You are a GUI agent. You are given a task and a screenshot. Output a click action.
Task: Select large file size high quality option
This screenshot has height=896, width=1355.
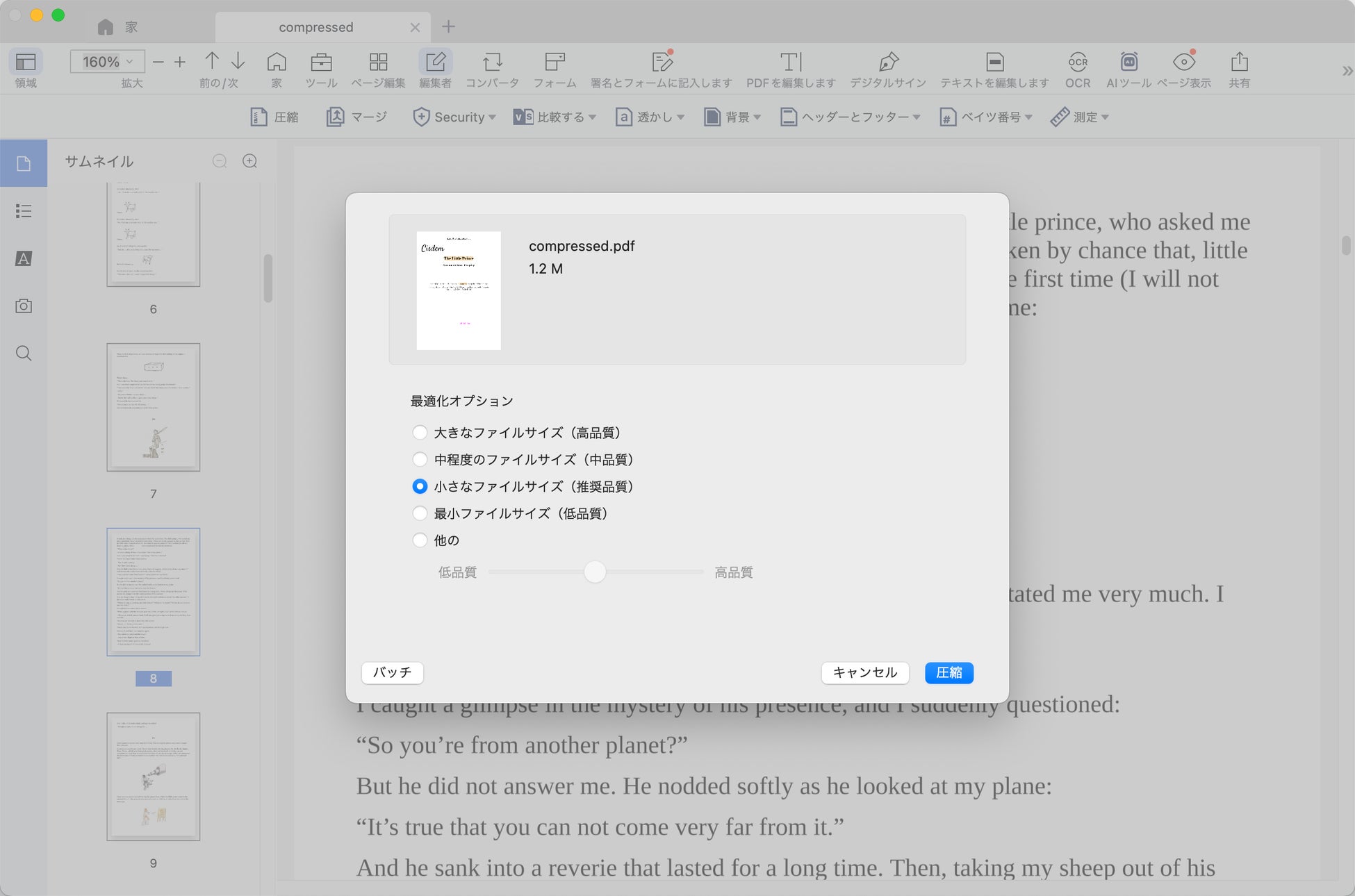(420, 433)
